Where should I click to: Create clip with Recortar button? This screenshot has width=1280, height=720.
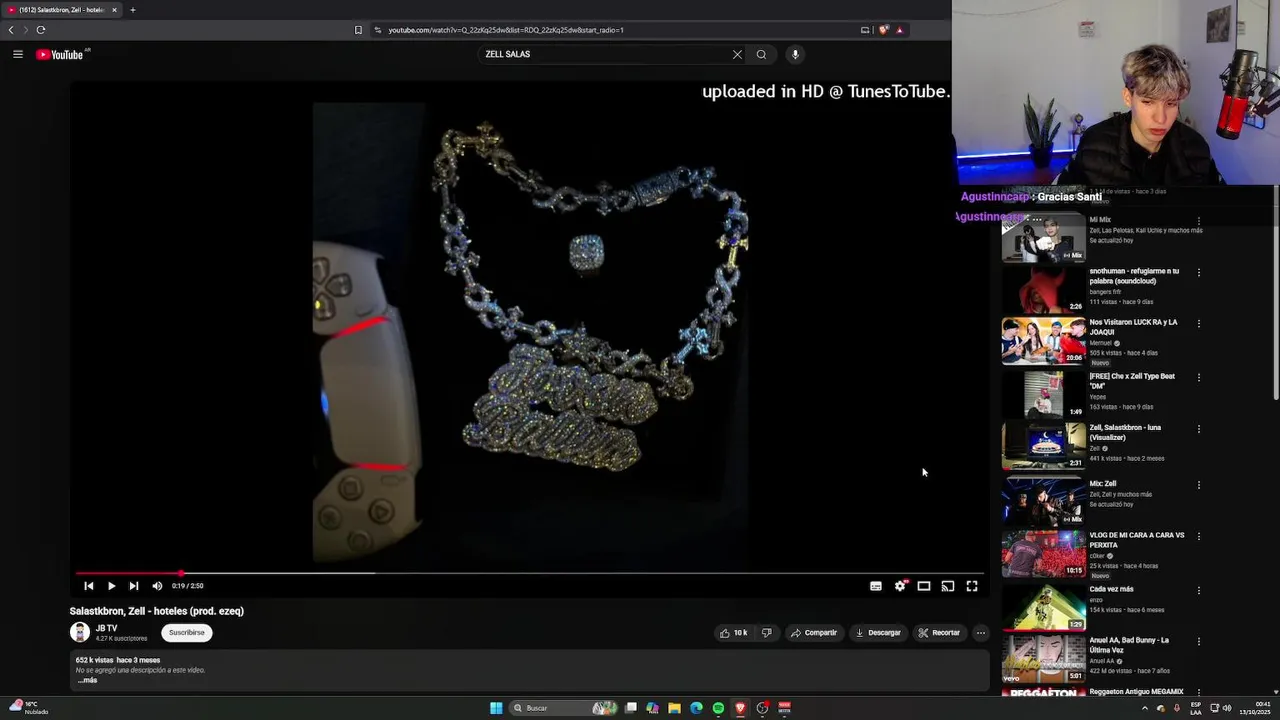[939, 632]
